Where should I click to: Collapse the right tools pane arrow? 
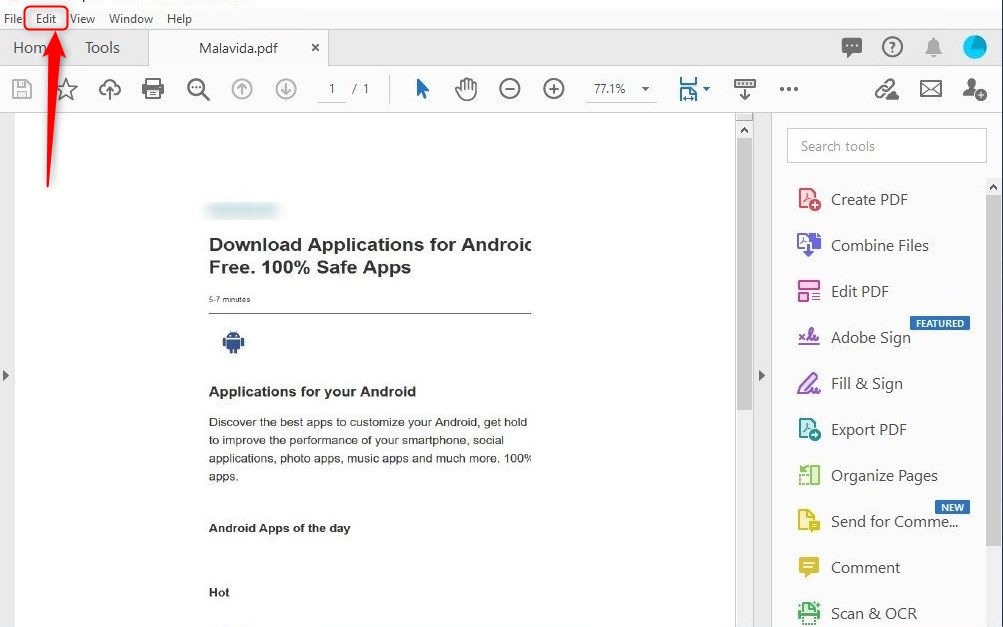point(762,376)
